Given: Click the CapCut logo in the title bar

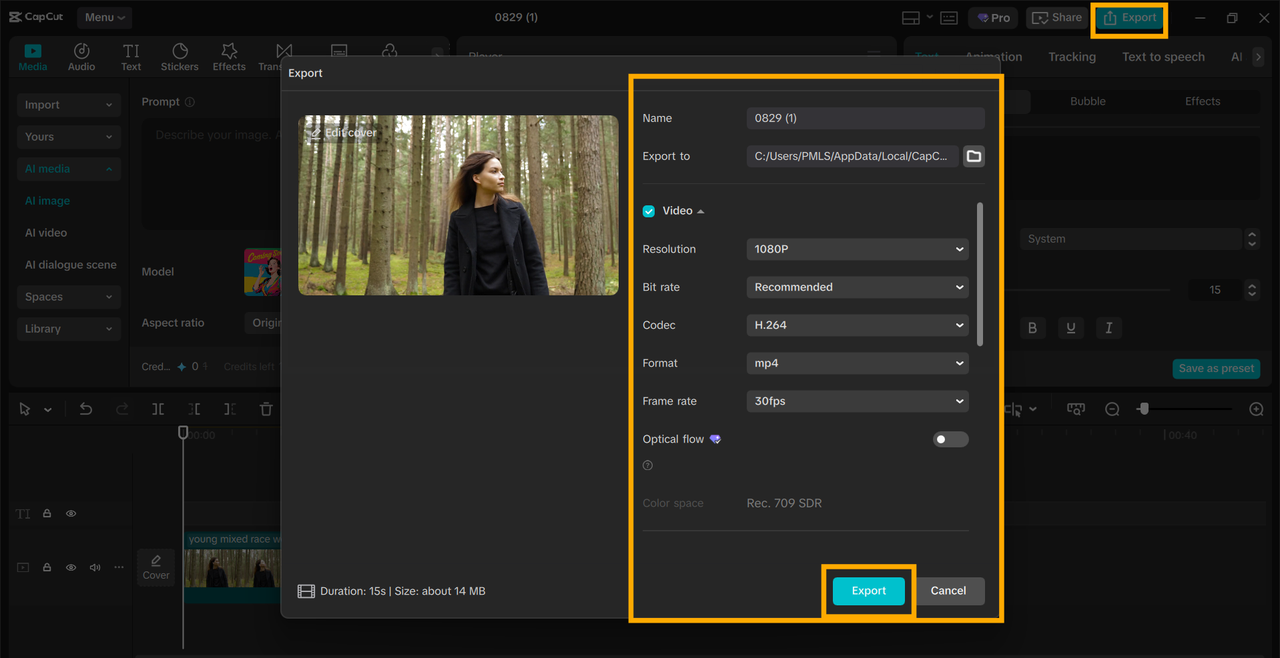Looking at the screenshot, I should pos(37,17).
